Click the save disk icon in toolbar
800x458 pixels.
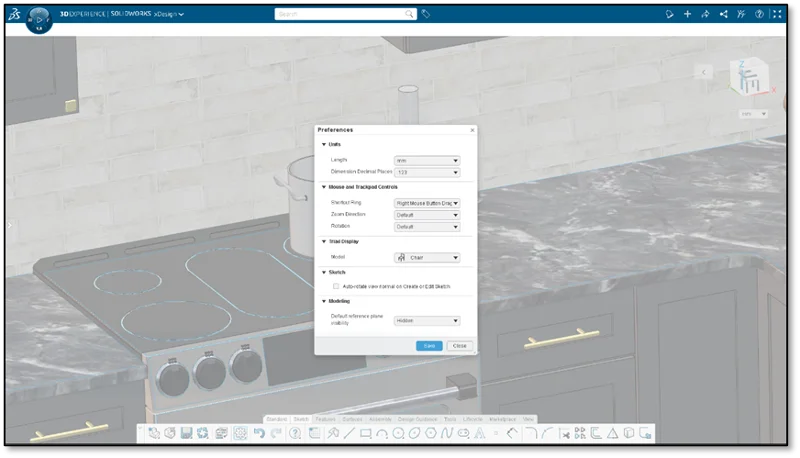(186, 433)
